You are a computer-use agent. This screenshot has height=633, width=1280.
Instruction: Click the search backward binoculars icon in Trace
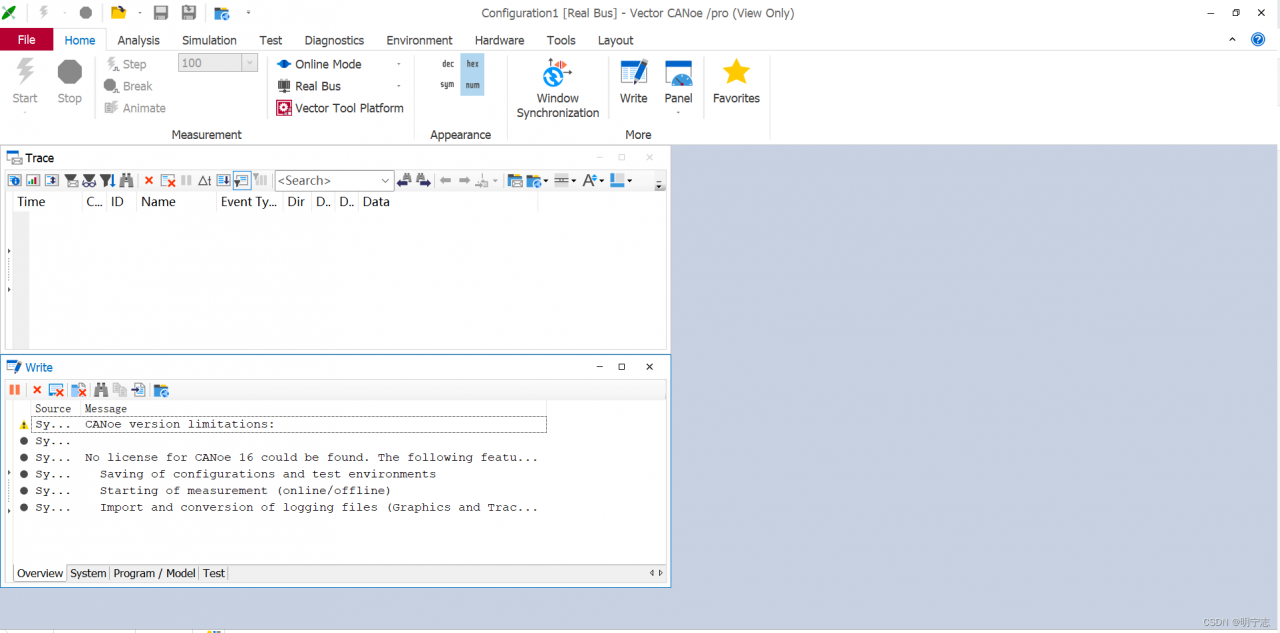coord(404,181)
